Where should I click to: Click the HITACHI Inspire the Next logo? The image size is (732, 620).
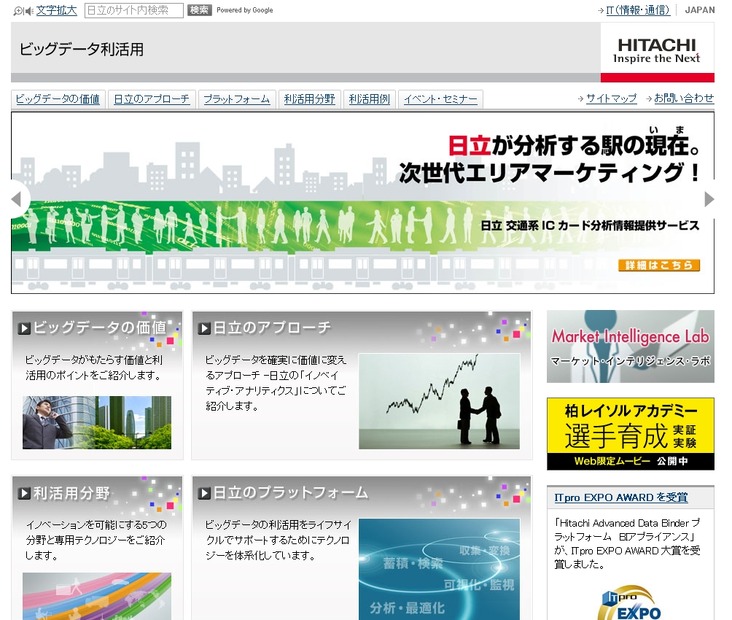pos(657,52)
